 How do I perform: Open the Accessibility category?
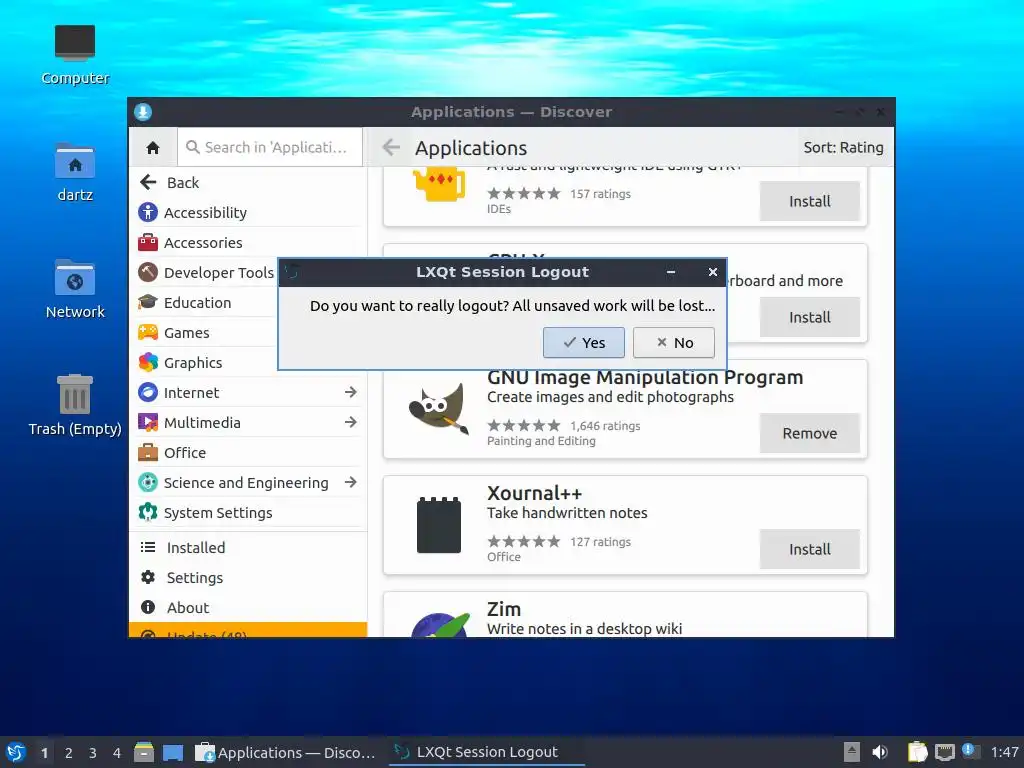pos(249,212)
